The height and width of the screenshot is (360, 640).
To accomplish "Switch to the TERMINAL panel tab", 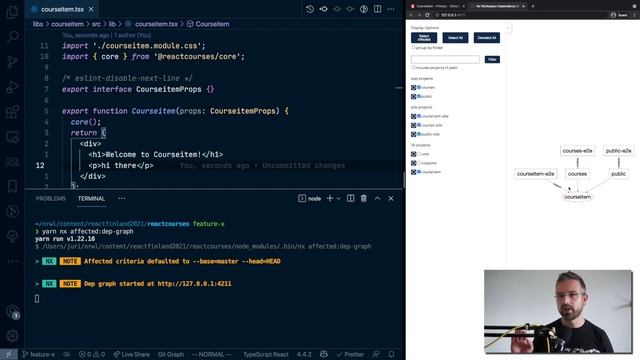I will coord(91,198).
